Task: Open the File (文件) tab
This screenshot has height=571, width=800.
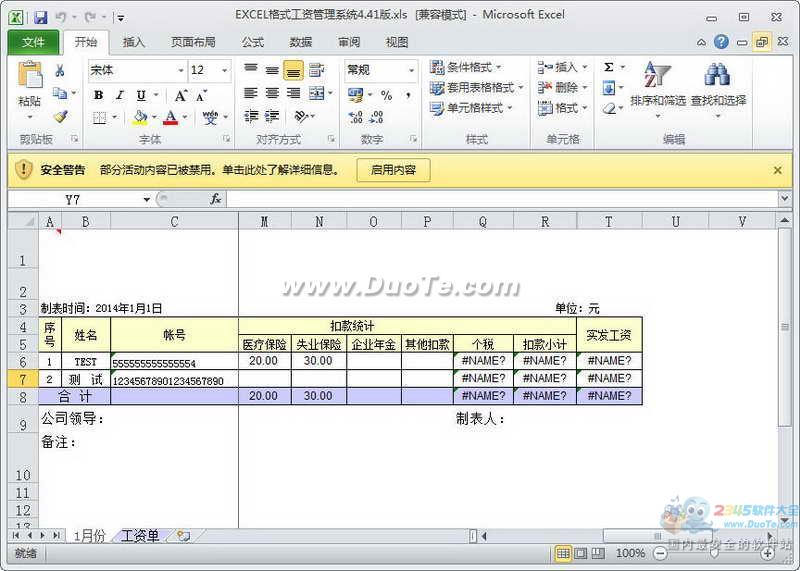Action: (33, 42)
